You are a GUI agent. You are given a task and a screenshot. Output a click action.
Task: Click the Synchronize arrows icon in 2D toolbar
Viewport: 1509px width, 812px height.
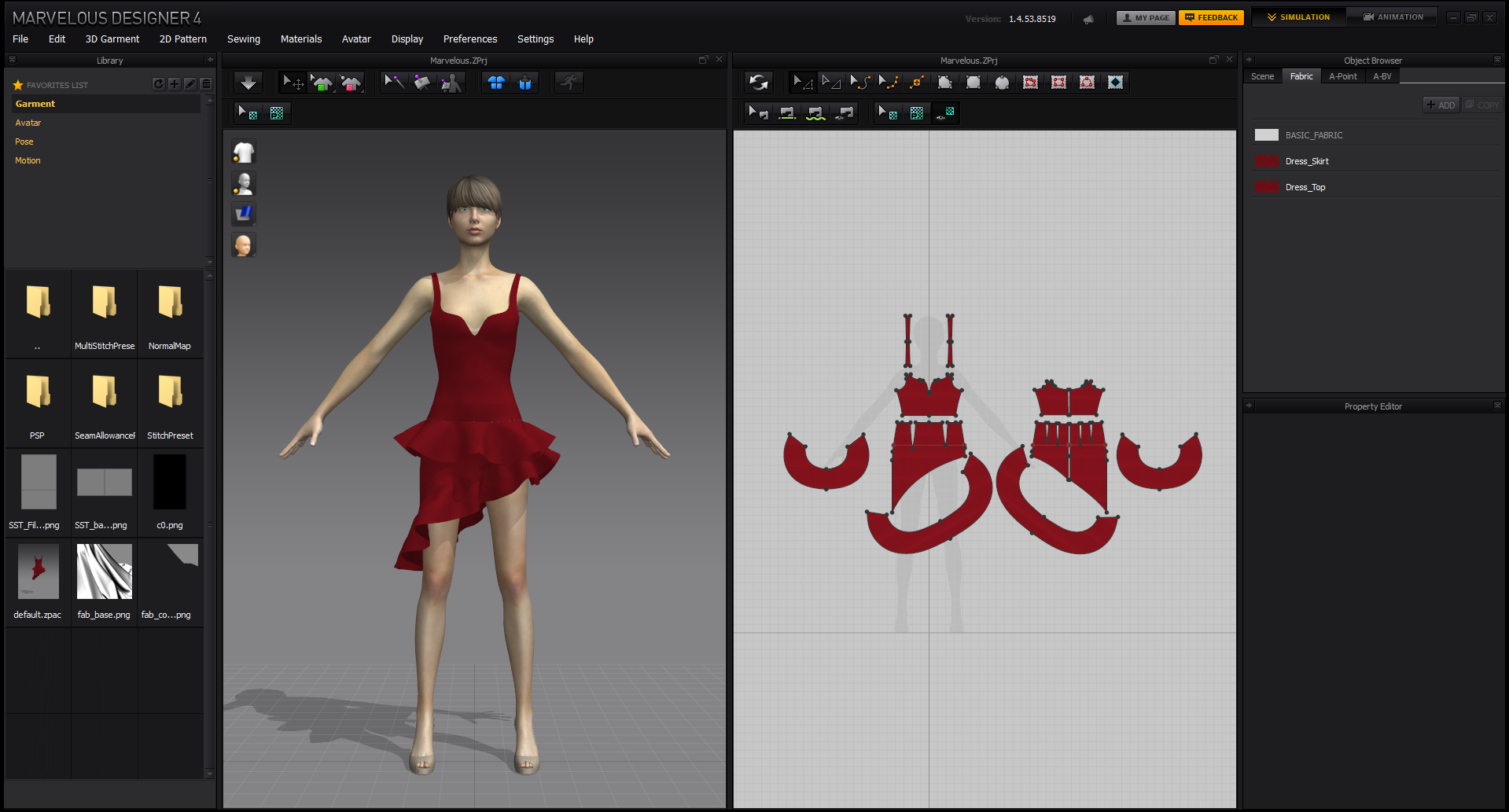(758, 83)
